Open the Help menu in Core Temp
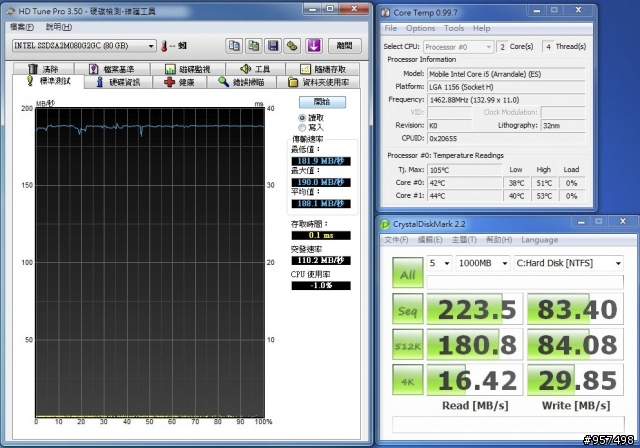This screenshot has width=640, height=448. (x=482, y=28)
